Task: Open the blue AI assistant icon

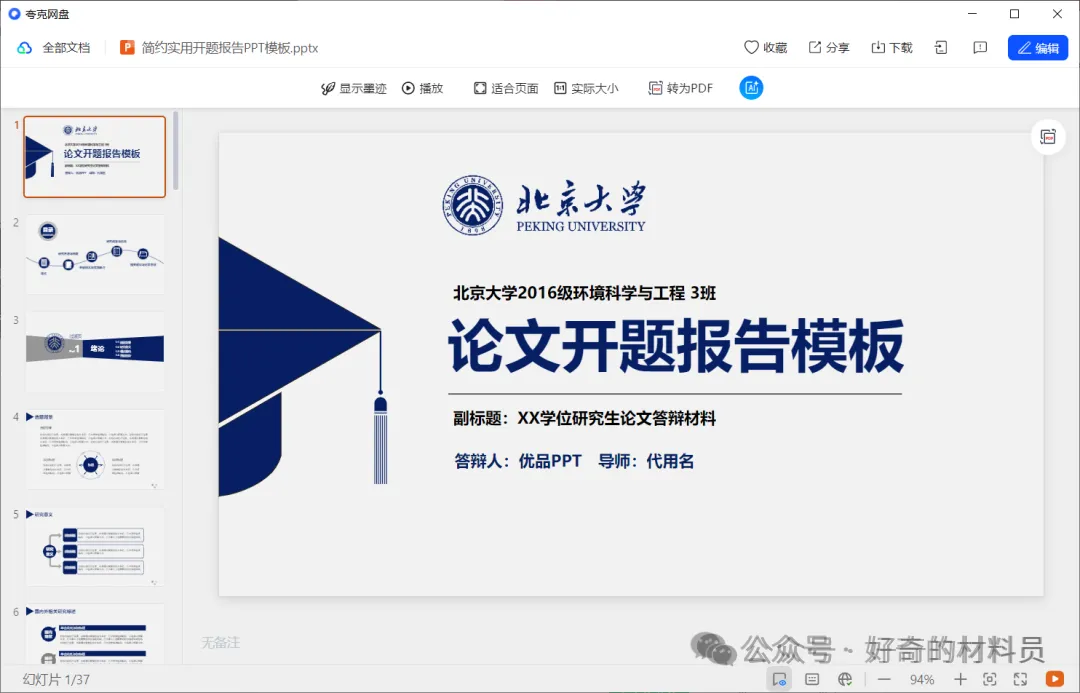Action: tap(751, 87)
